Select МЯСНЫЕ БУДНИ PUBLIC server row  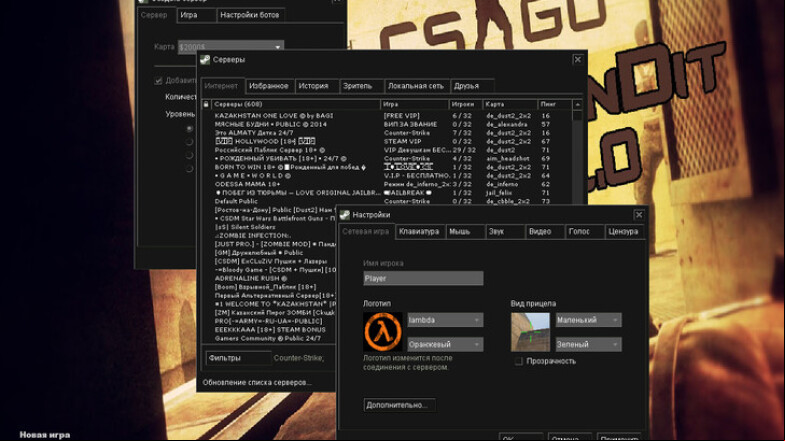point(388,124)
